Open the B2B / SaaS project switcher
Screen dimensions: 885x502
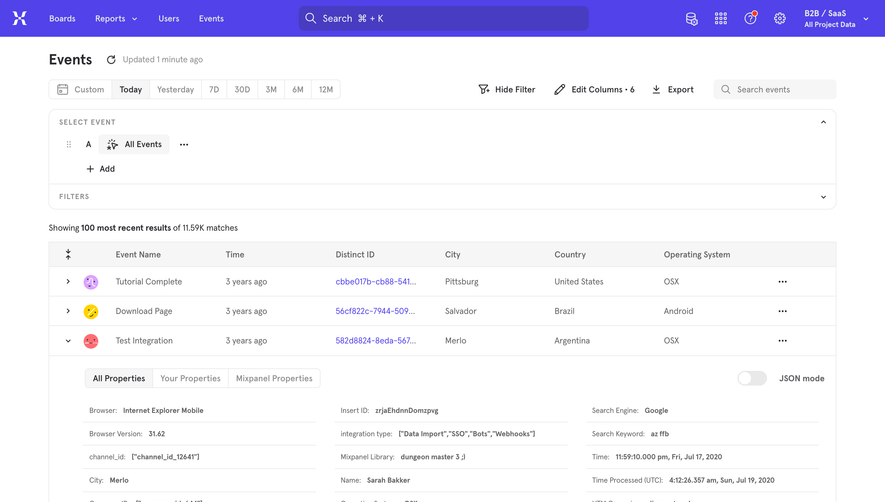tap(836, 19)
